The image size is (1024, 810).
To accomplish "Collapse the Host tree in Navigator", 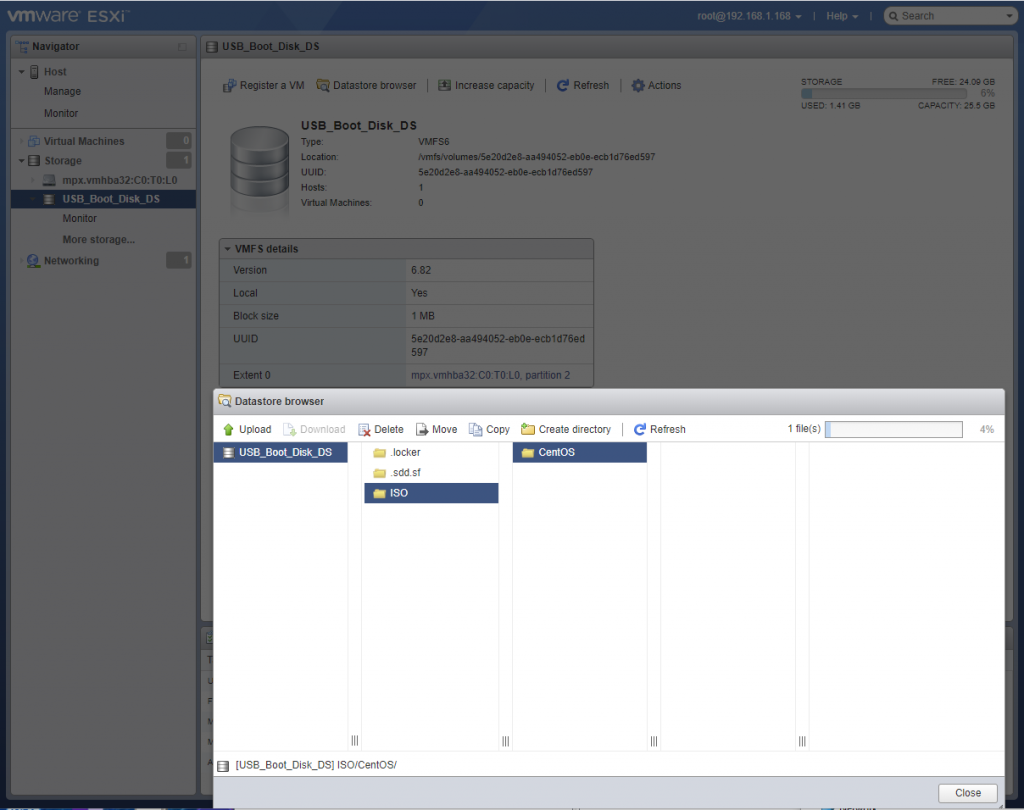I will 22,72.
